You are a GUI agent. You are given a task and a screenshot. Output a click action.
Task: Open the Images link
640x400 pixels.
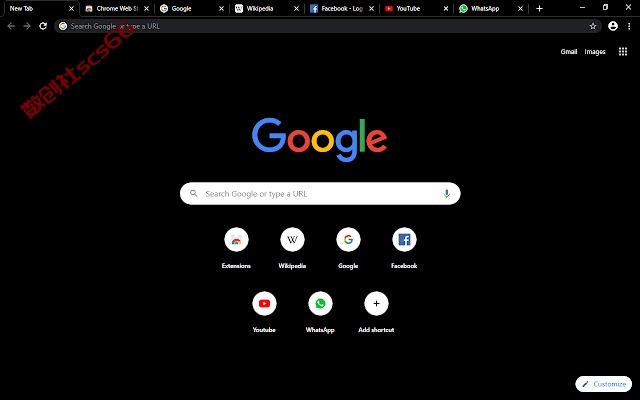[x=595, y=52]
